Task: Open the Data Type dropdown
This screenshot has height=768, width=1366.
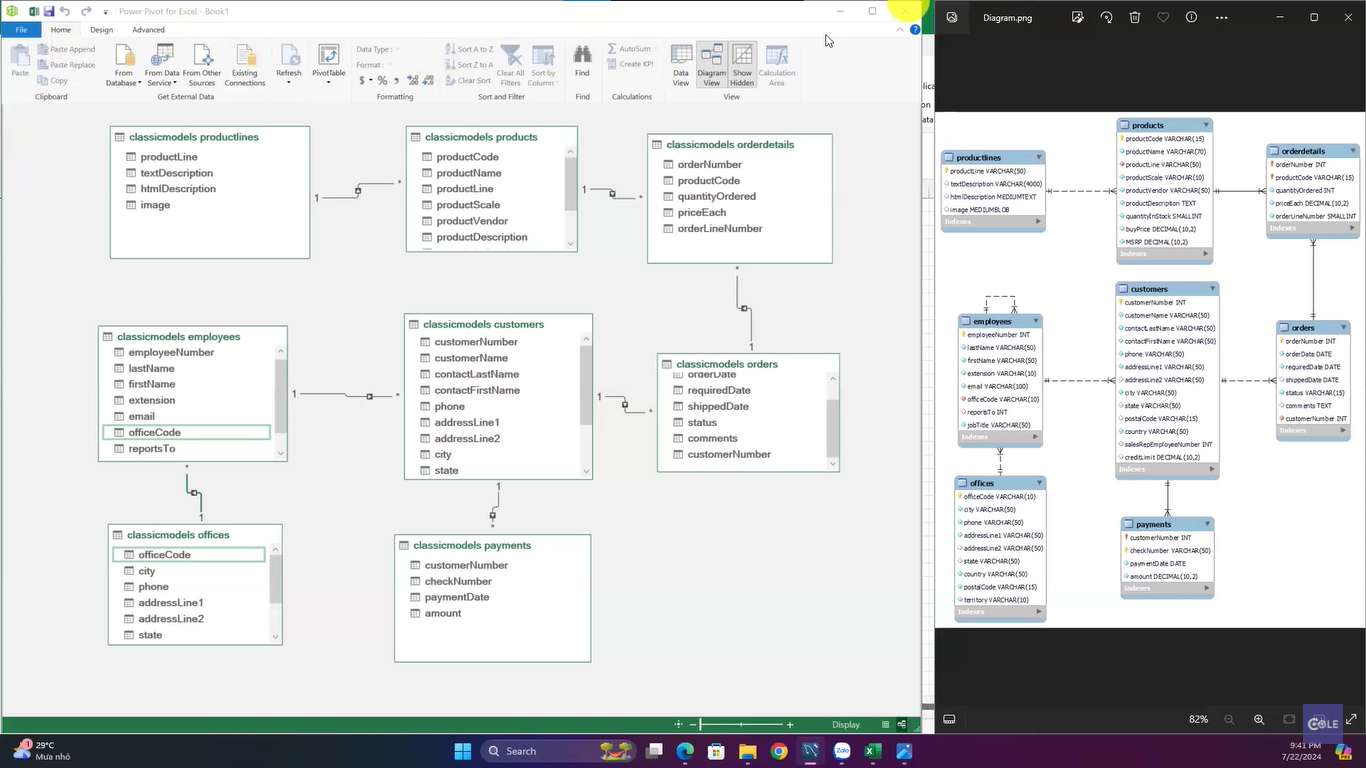Action: 377,49
